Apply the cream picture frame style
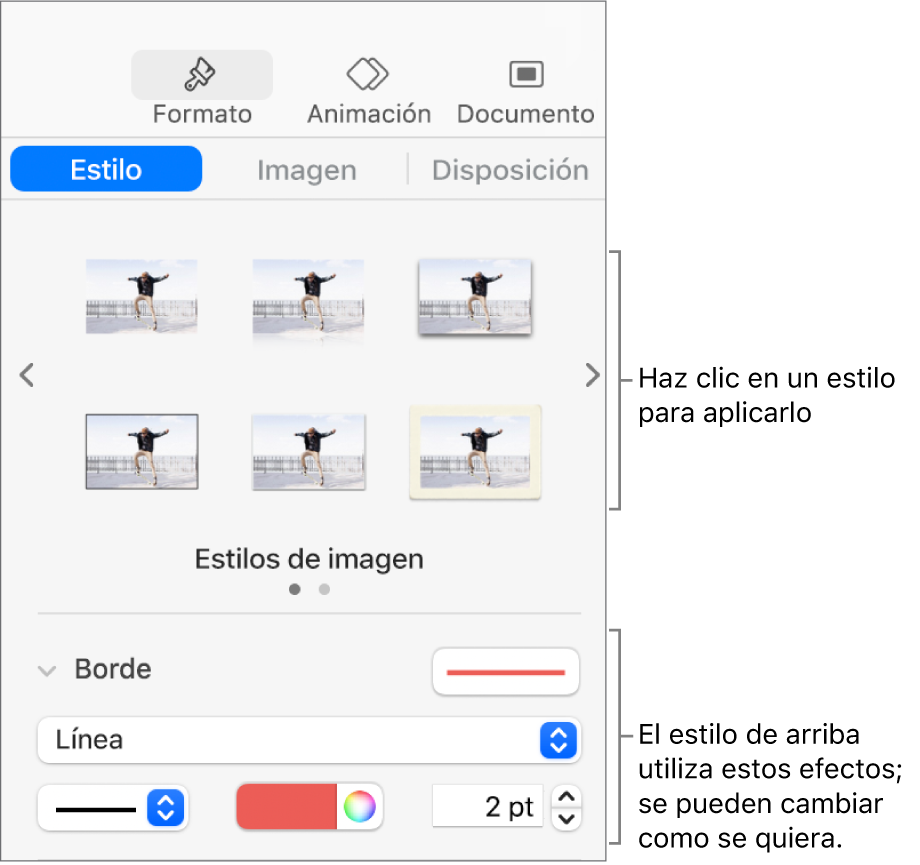Image resolution: width=920 pixels, height=865 pixels. click(475, 452)
